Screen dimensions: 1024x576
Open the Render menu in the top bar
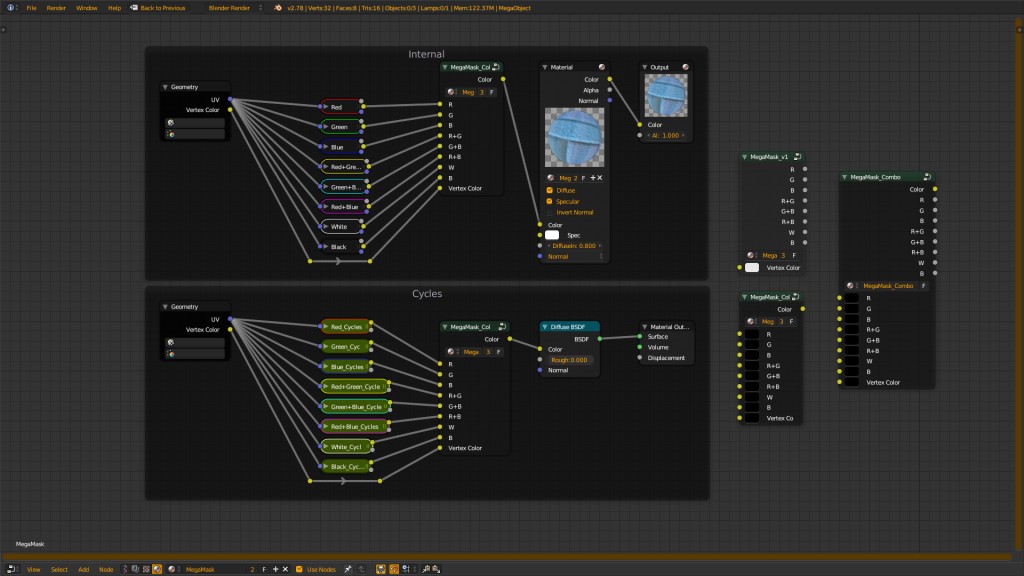click(x=58, y=7)
